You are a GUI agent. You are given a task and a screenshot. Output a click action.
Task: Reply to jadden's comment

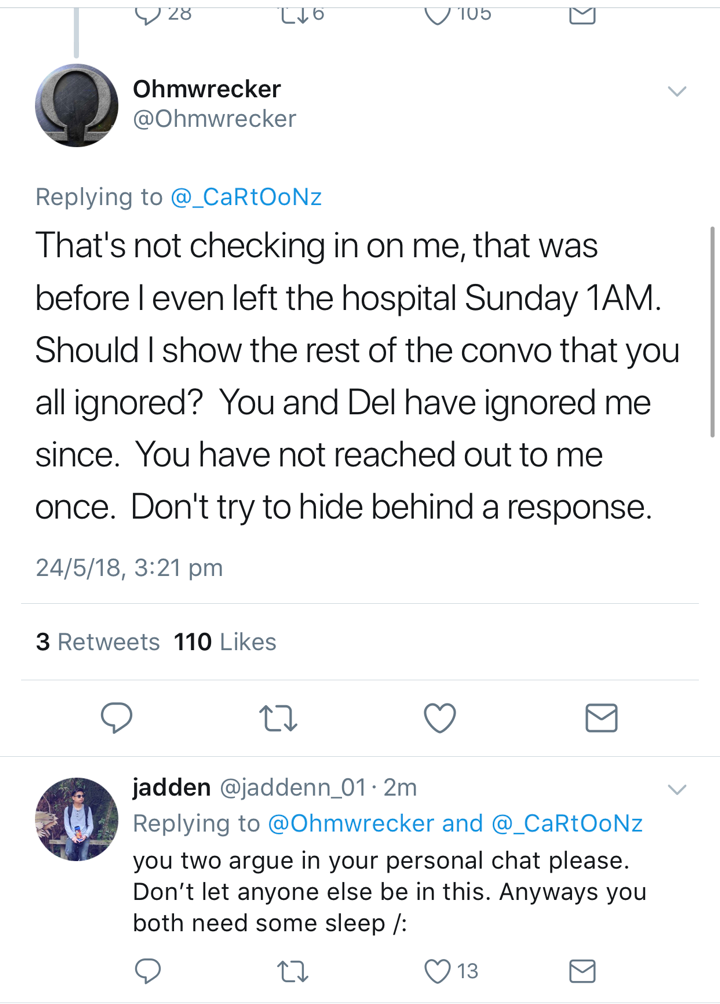148,971
